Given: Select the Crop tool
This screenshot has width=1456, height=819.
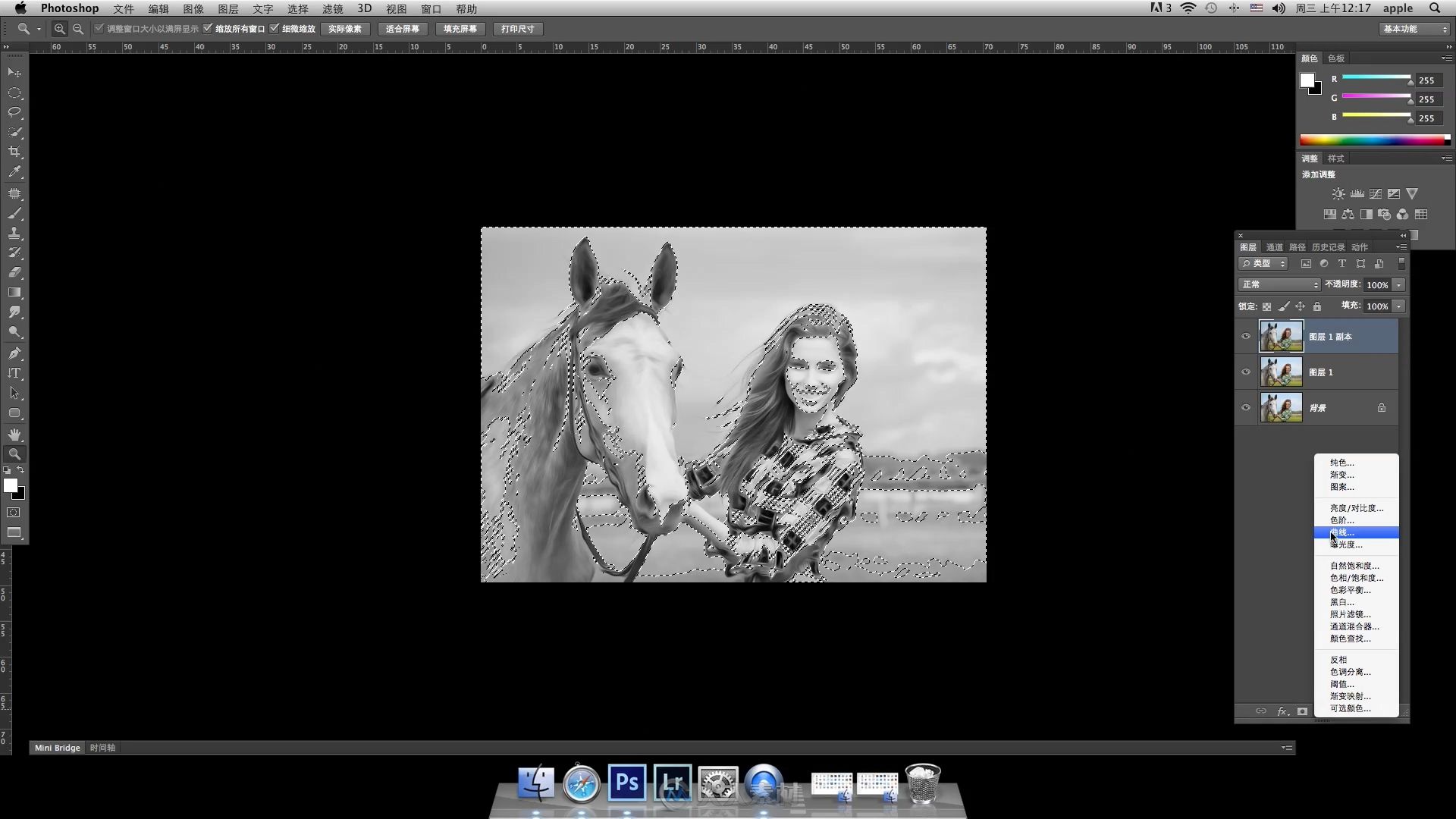Looking at the screenshot, I should pyautogui.click(x=14, y=152).
